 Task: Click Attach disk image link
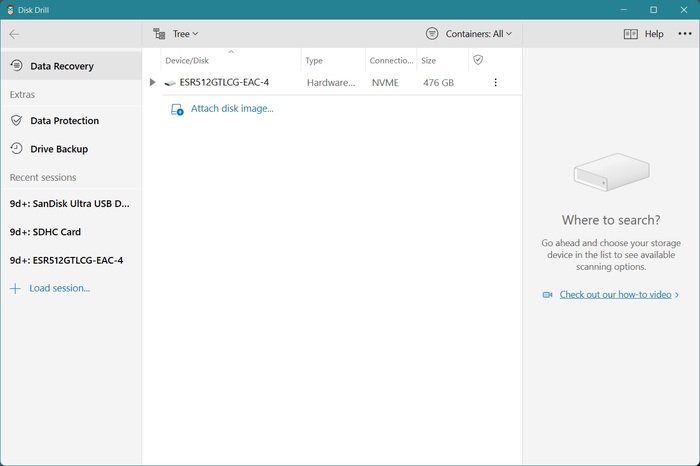click(232, 108)
